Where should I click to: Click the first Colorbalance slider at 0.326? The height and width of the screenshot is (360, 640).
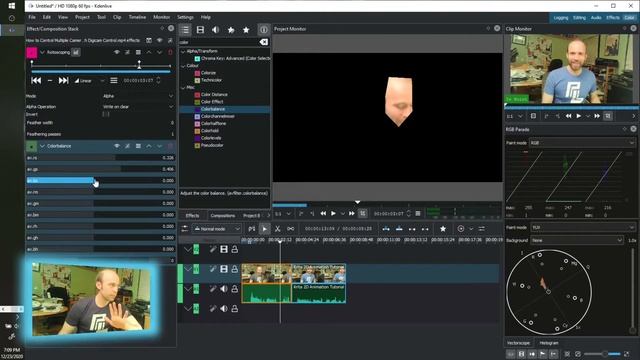pos(101,158)
